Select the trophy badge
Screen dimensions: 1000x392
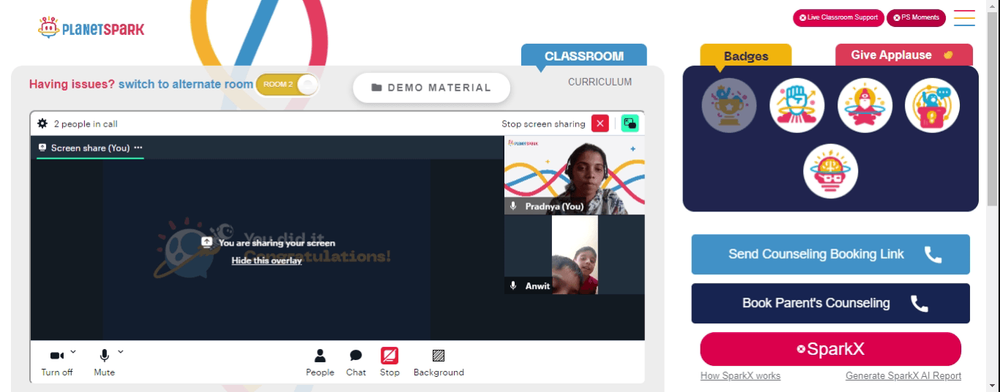(729, 105)
